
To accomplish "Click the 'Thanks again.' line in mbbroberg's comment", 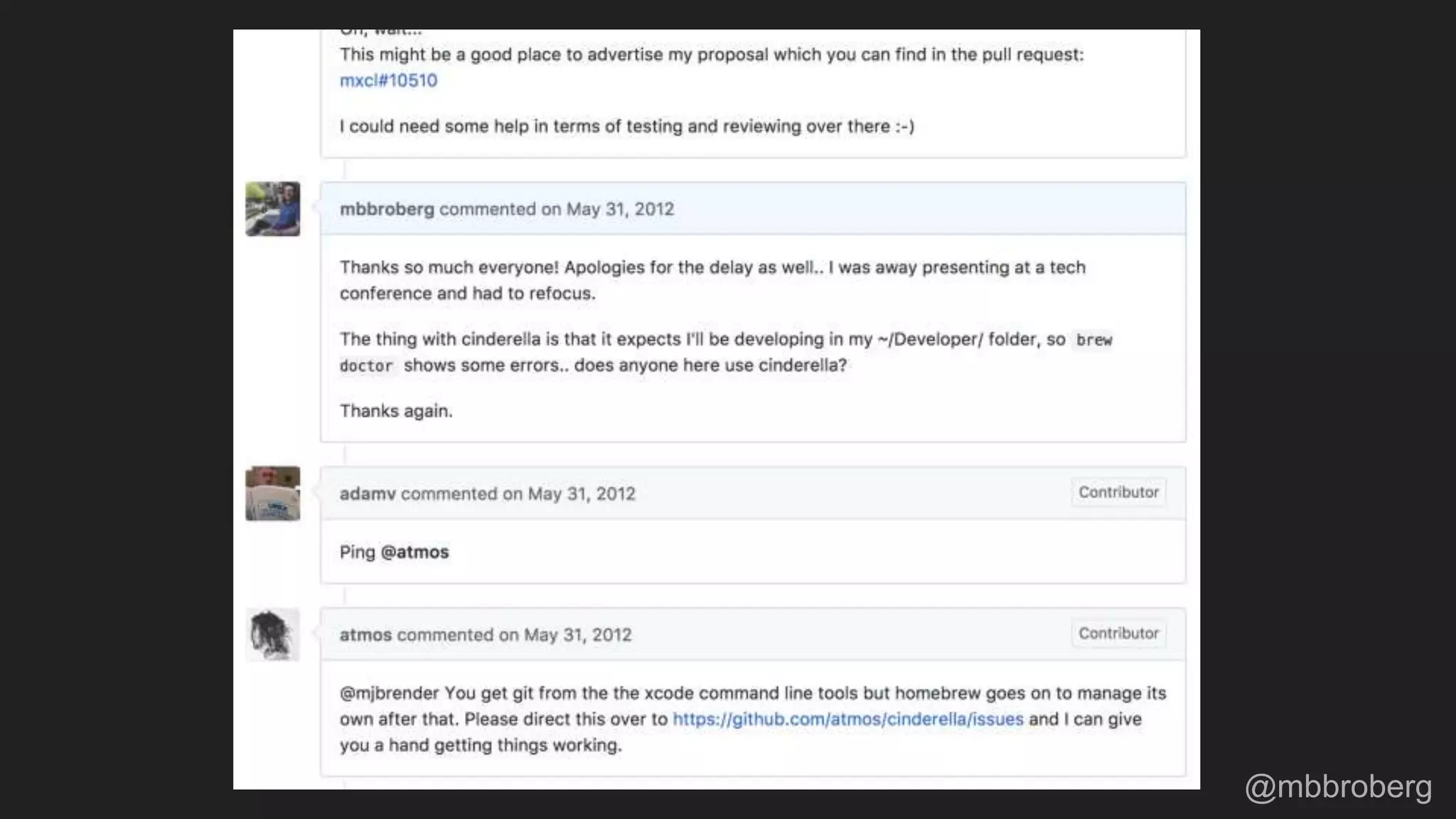I will coord(395,411).
